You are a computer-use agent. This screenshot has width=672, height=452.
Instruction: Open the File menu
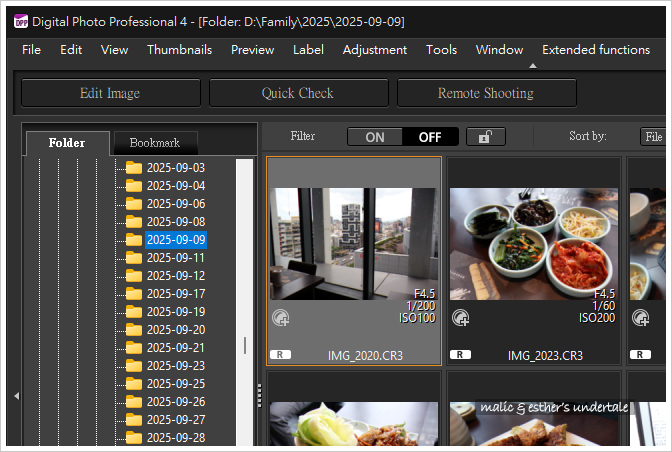(x=31, y=50)
